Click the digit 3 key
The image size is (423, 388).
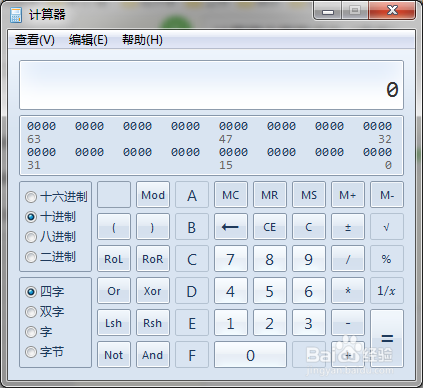309,323
